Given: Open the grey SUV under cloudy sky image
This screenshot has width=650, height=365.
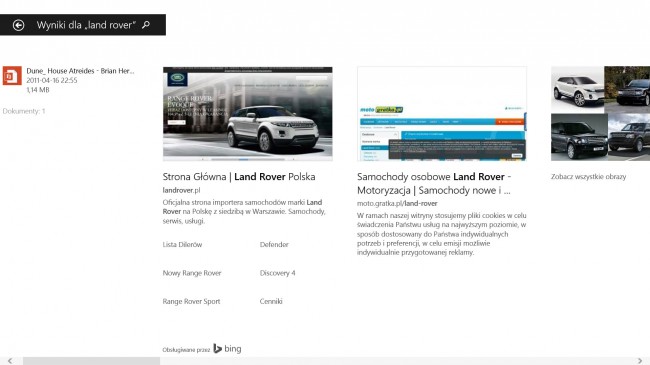Looking at the screenshot, I should coord(629,137).
